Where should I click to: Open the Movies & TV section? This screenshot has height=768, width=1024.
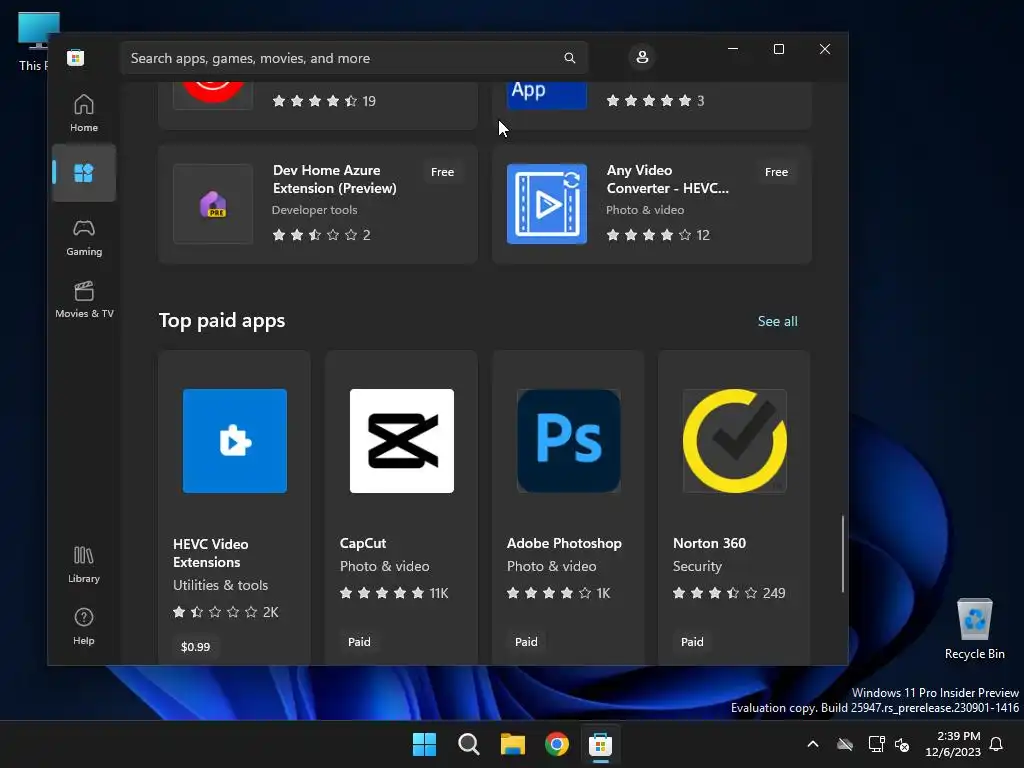point(84,299)
